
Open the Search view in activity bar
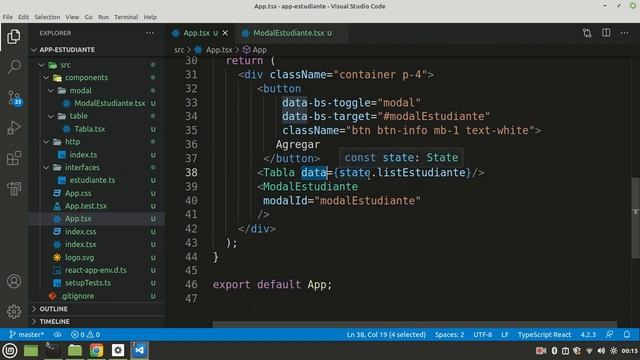(x=14, y=67)
